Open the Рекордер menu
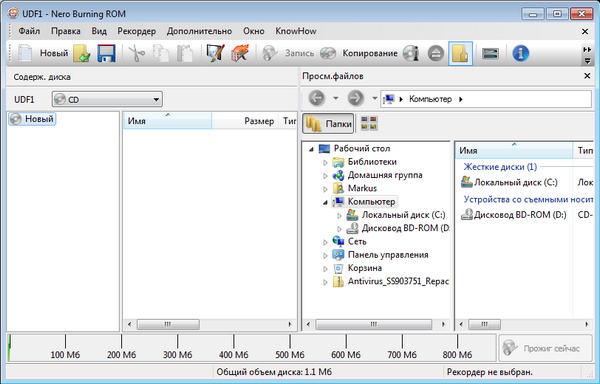The image size is (600, 384). click(137, 31)
